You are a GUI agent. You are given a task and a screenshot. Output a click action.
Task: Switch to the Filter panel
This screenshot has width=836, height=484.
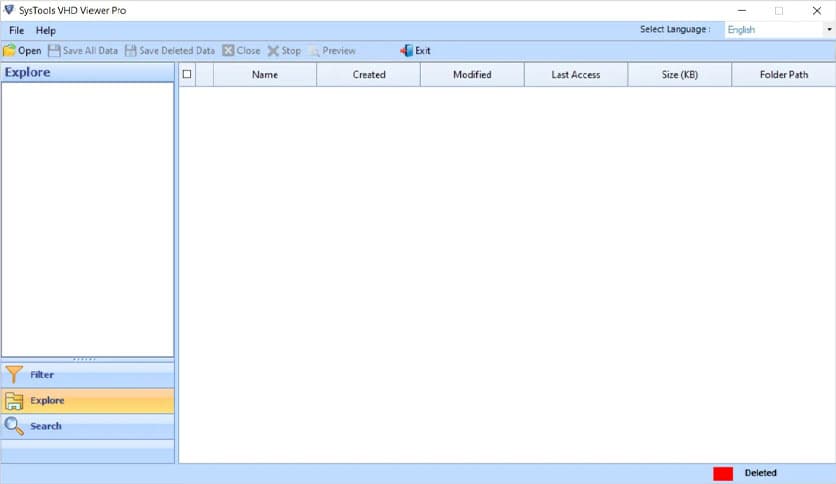pos(87,375)
